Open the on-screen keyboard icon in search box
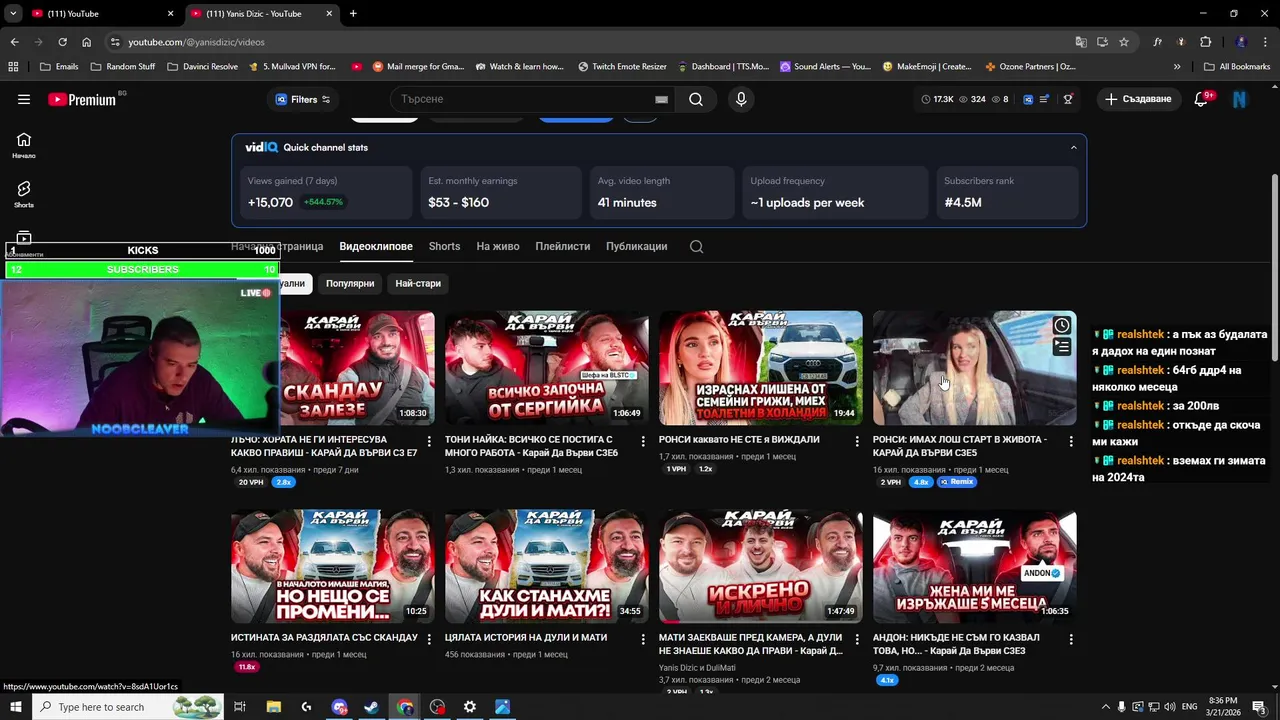 click(661, 99)
